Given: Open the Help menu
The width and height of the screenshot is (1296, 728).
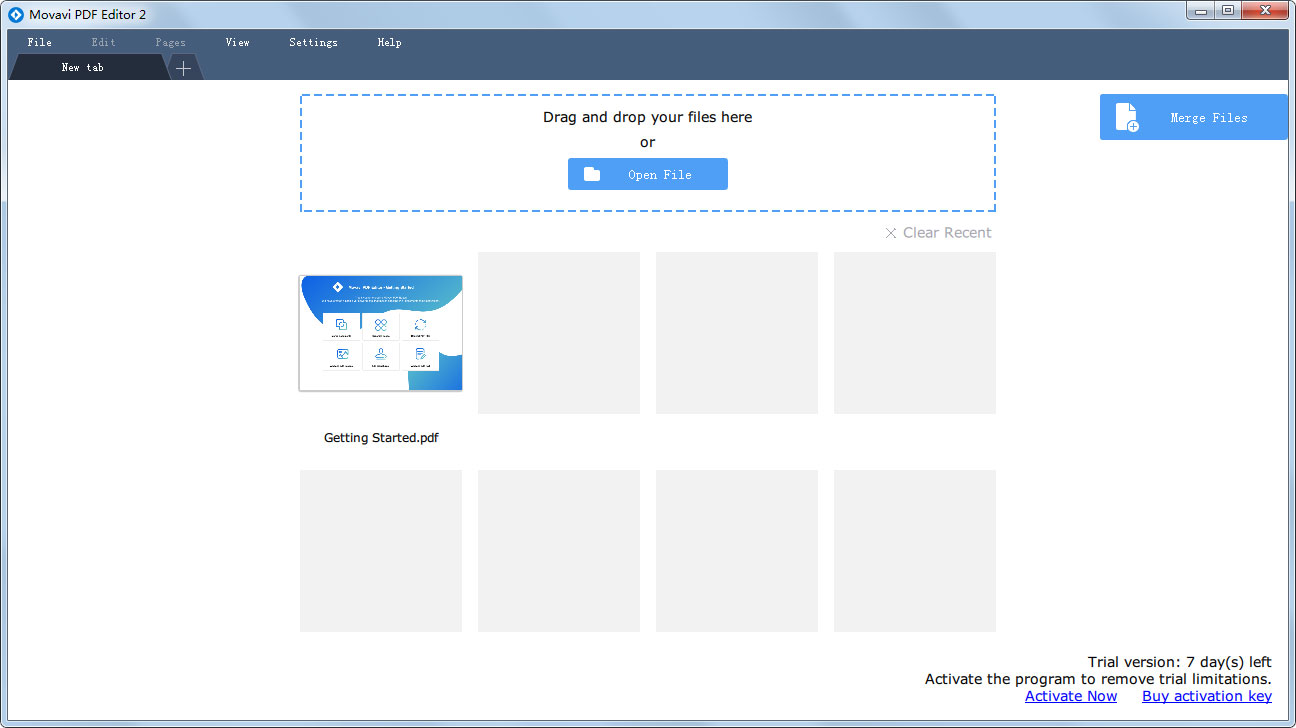Looking at the screenshot, I should [389, 42].
